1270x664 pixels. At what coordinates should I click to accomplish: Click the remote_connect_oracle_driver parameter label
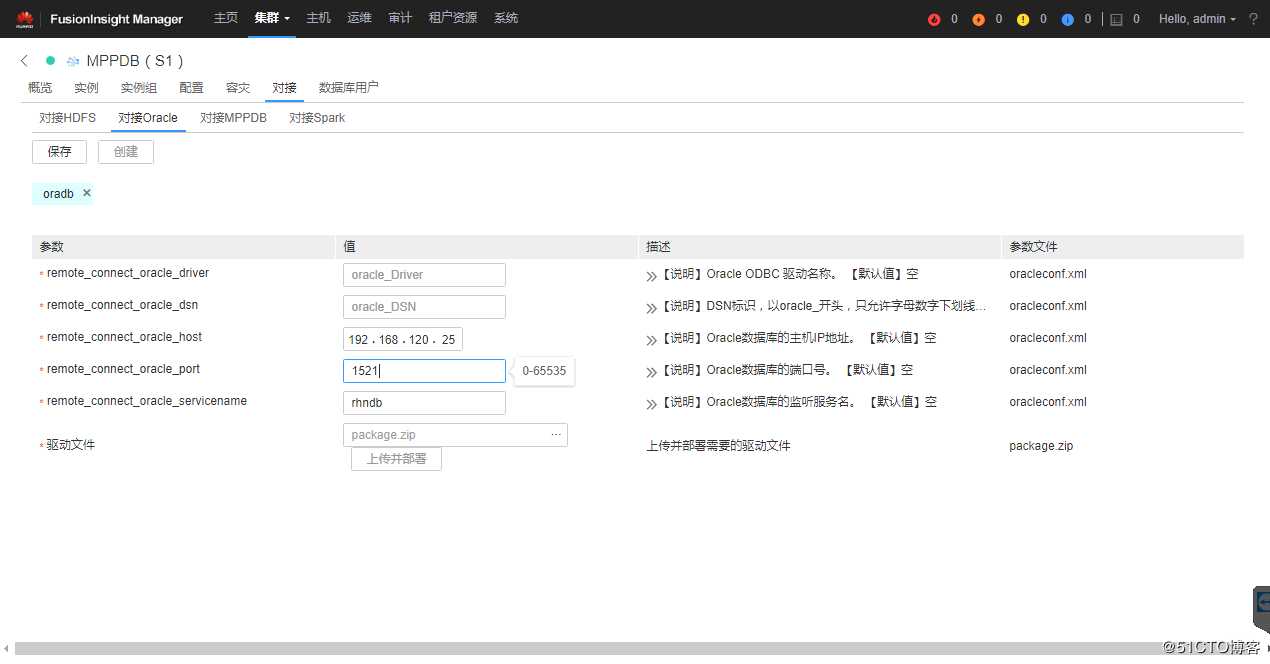(128, 273)
